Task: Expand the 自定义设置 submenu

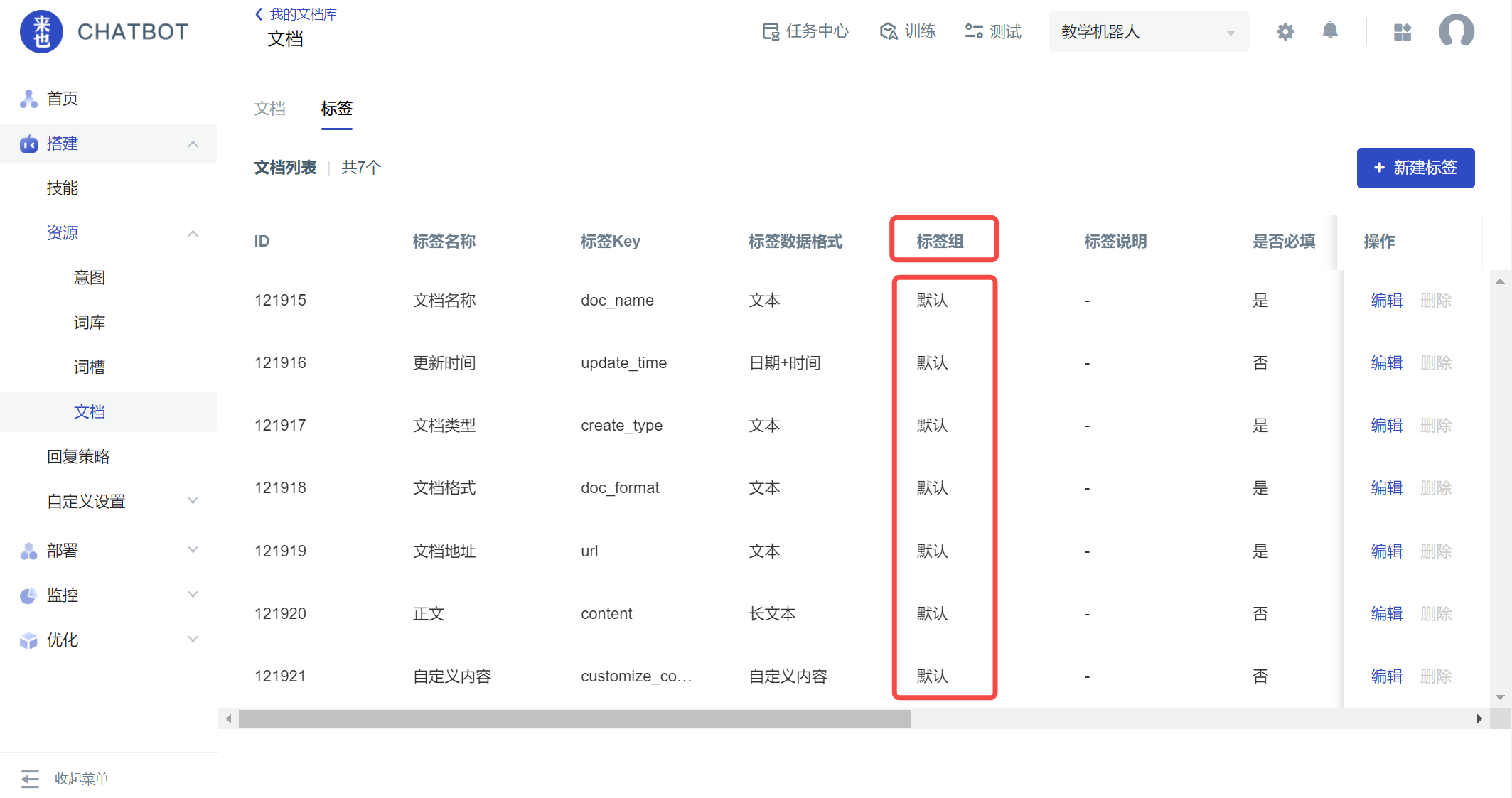Action: point(193,500)
